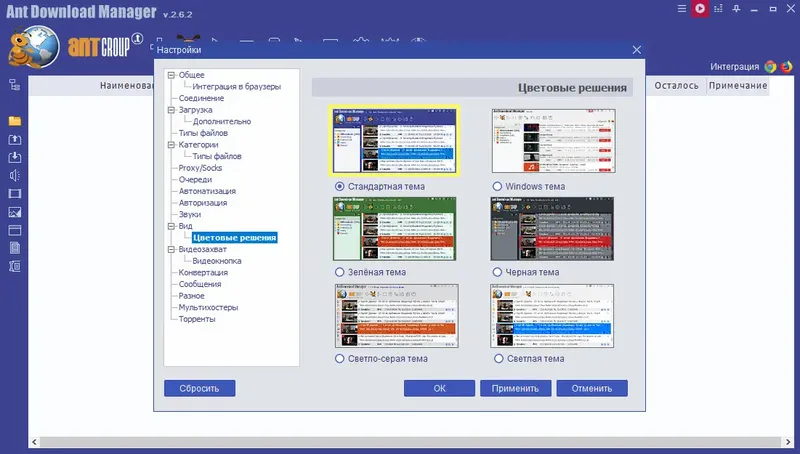Click the standard blue theme preview thumbnail
Viewport: 800px width, 454px height.
click(395, 141)
